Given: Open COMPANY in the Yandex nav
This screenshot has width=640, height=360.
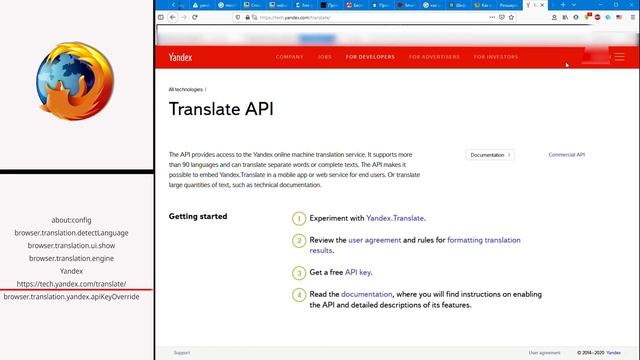Looking at the screenshot, I should pos(289,57).
